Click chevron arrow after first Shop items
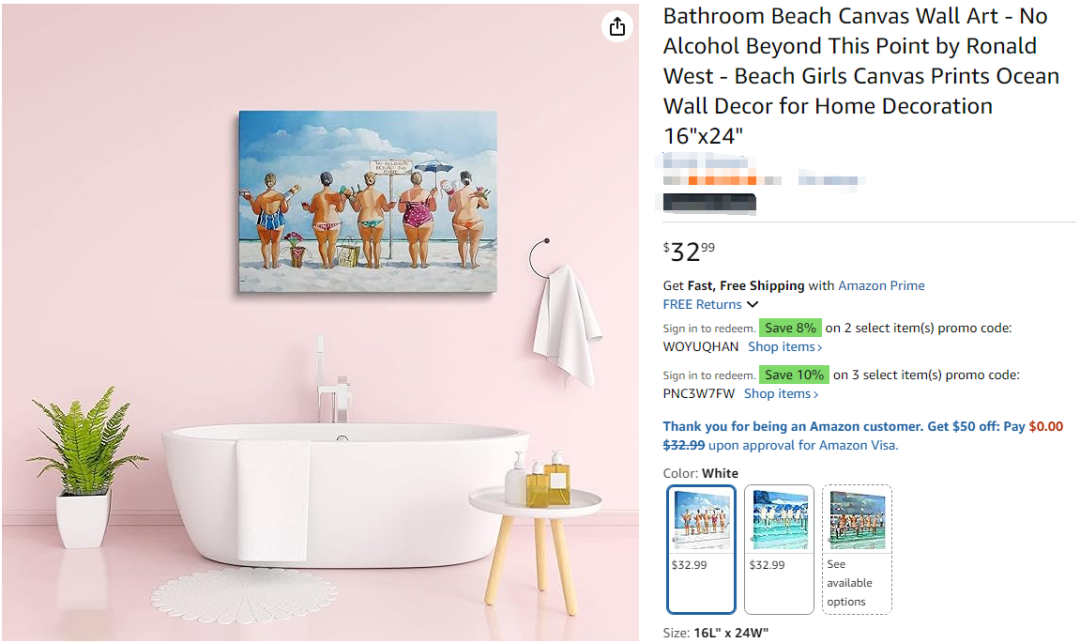The image size is (1080, 643). point(819,348)
